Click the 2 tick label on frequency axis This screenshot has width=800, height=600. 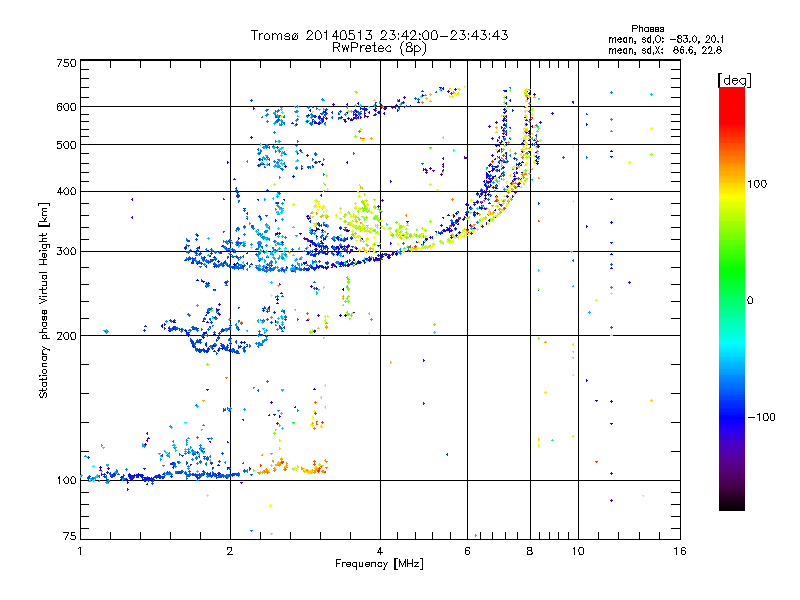(230, 551)
